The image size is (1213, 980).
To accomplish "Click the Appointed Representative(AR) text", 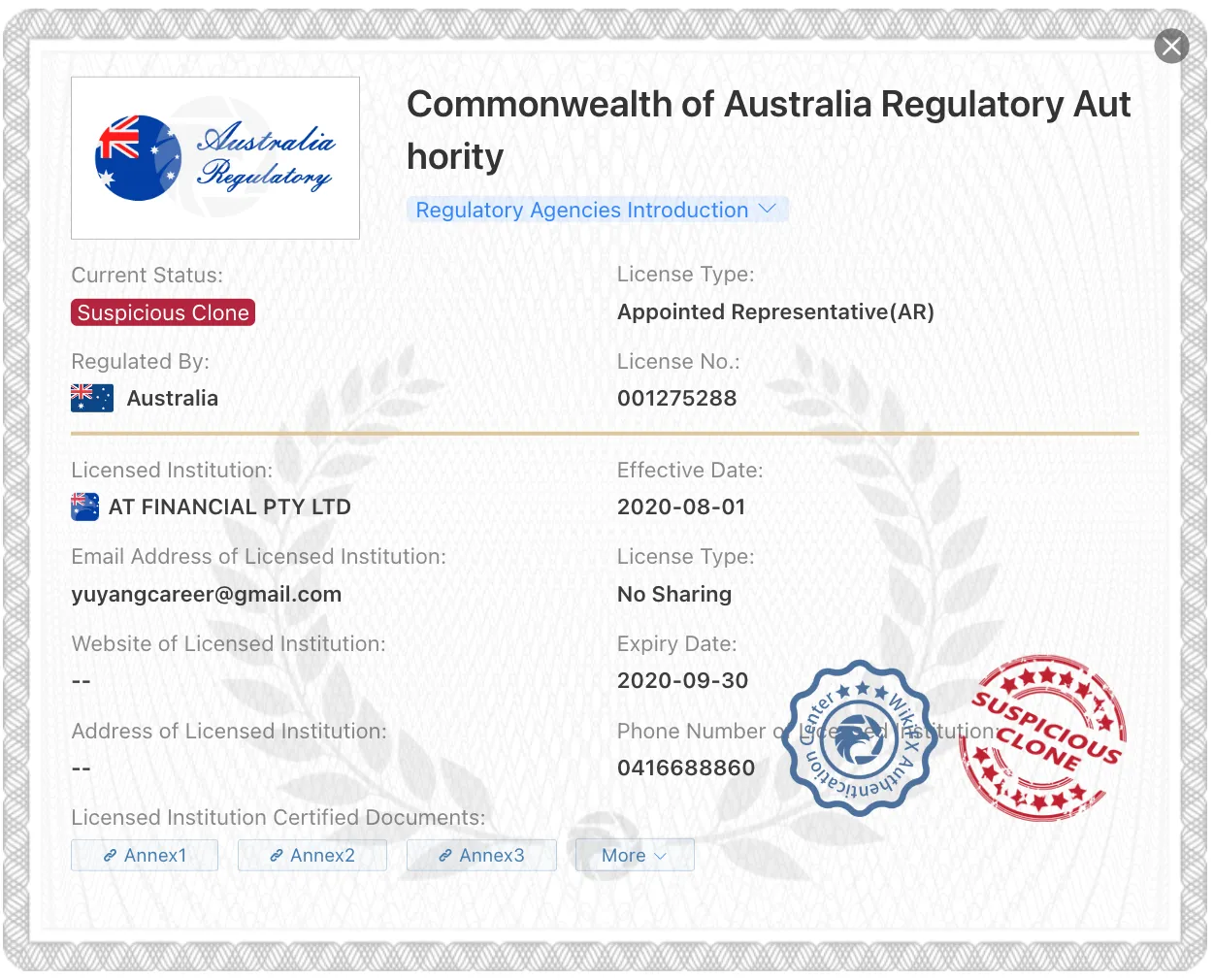I will pyautogui.click(x=776, y=311).
